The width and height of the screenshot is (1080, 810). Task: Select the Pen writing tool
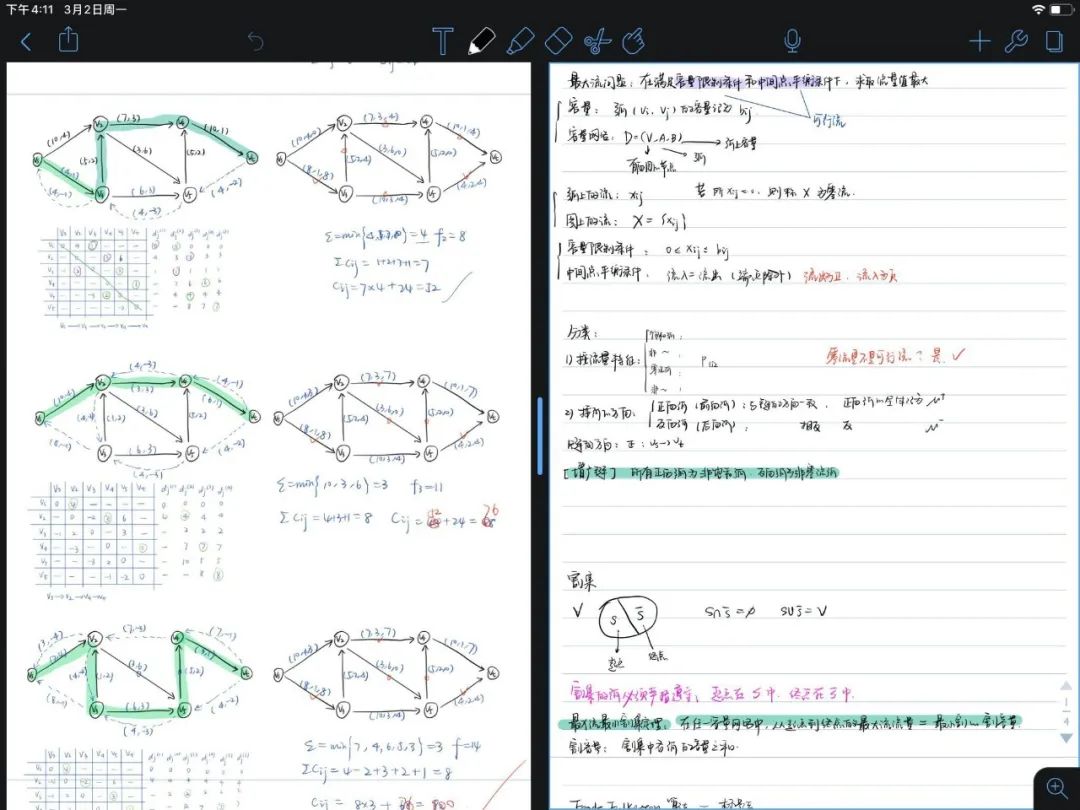coord(481,41)
